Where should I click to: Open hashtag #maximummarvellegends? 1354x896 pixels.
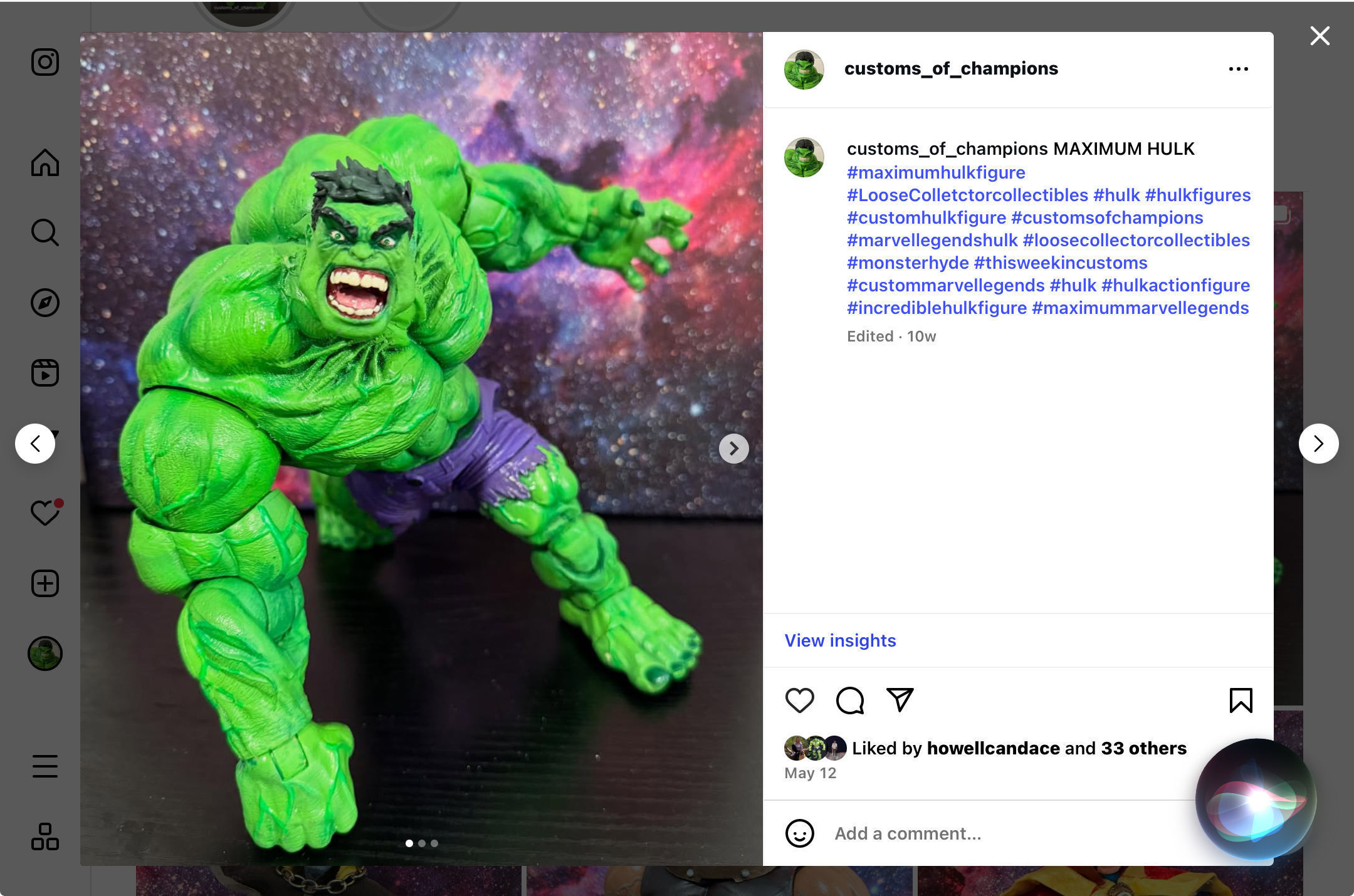pos(1140,308)
